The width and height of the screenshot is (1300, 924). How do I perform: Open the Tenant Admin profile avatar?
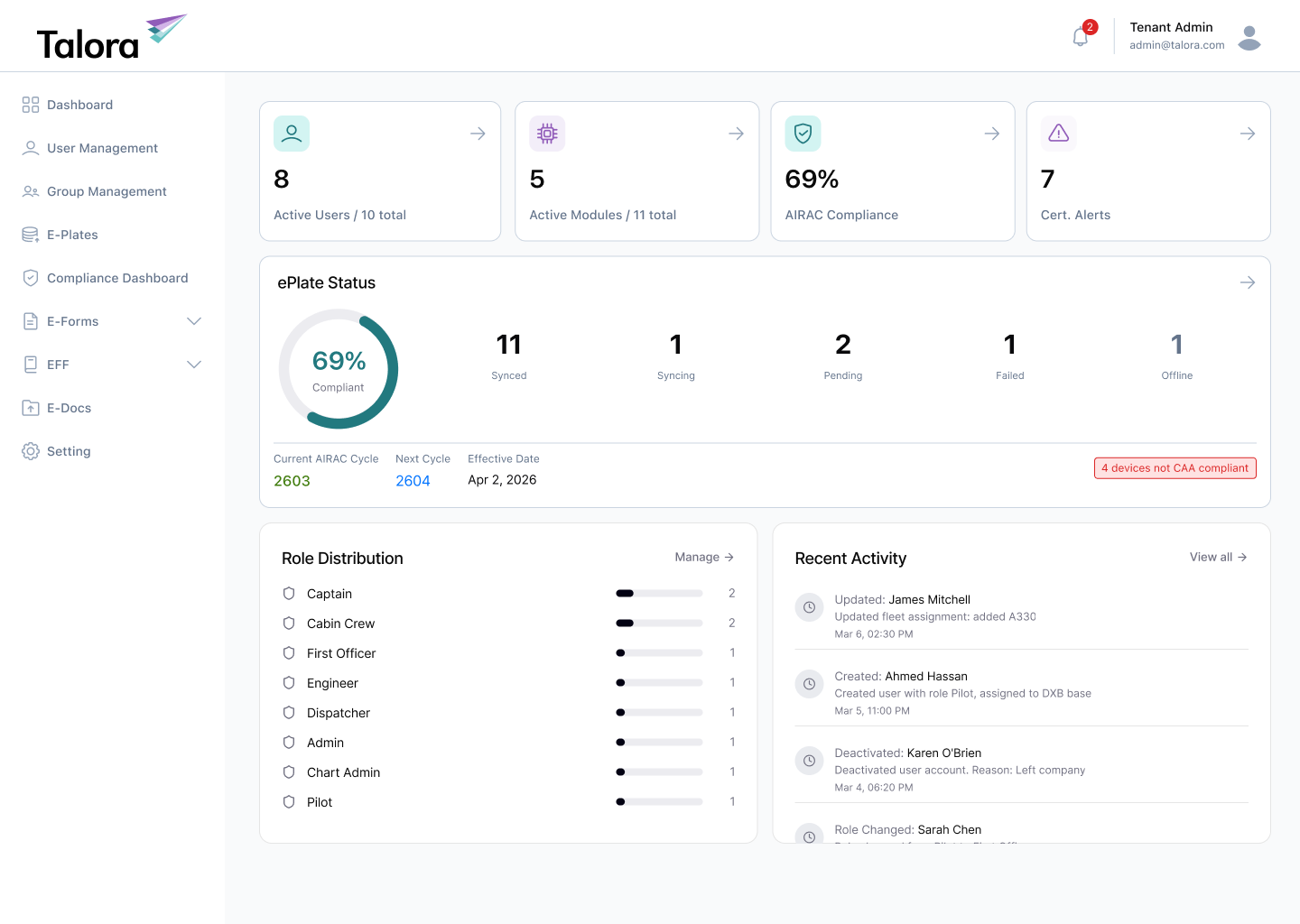tap(1249, 38)
